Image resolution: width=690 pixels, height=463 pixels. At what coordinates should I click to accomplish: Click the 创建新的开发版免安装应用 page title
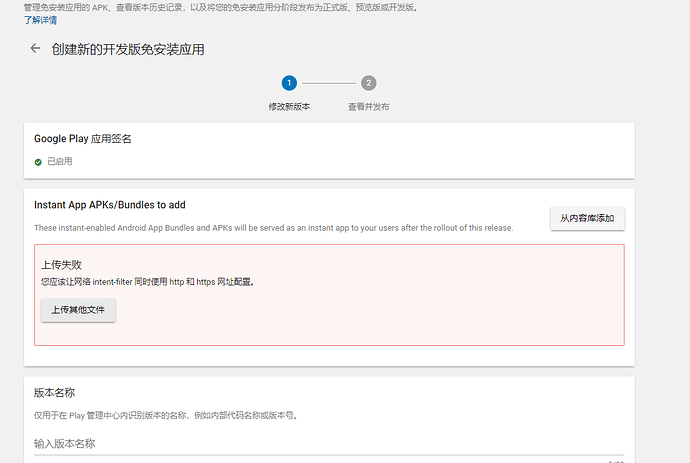pos(128,49)
